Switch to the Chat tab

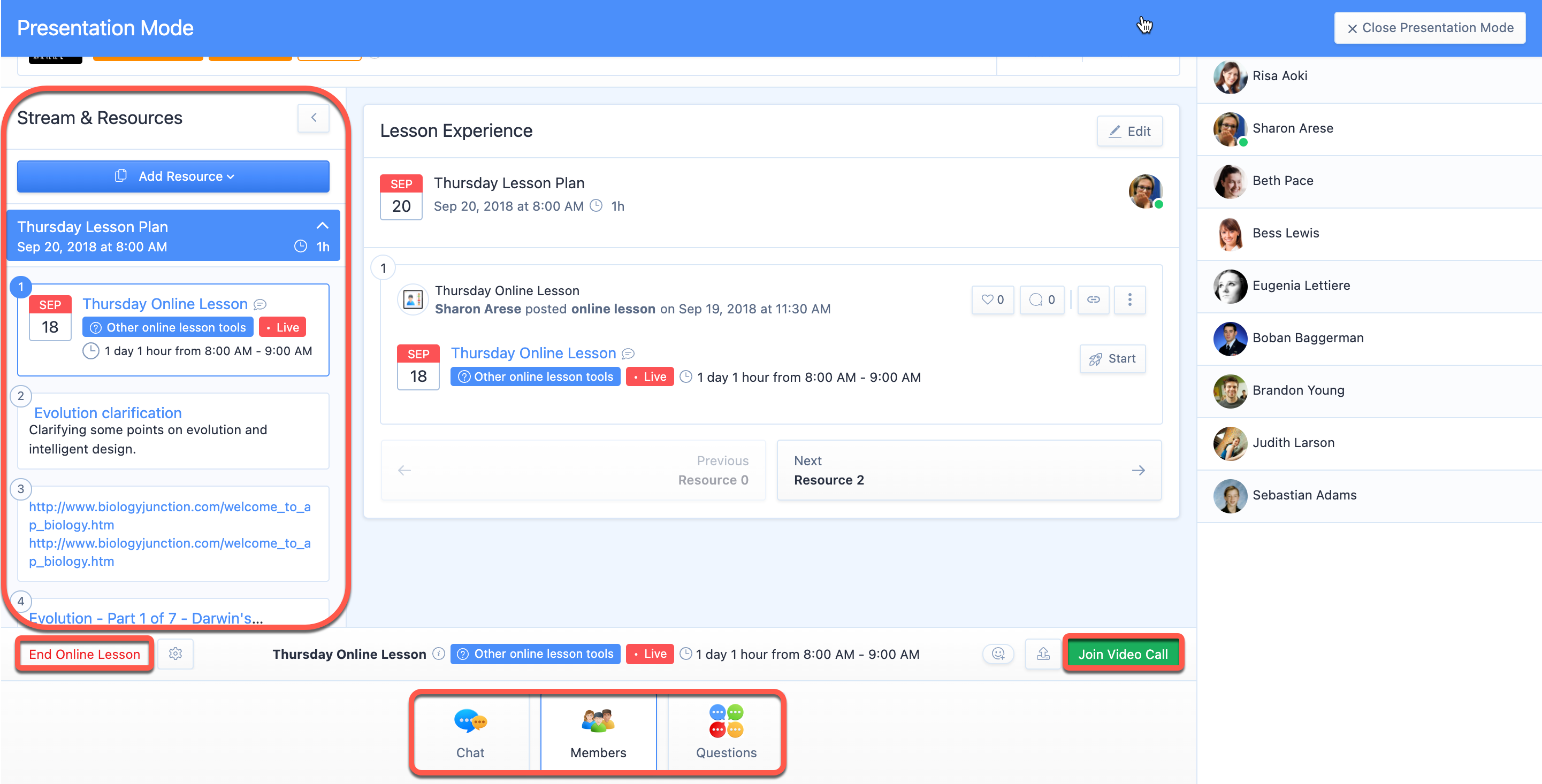click(470, 733)
